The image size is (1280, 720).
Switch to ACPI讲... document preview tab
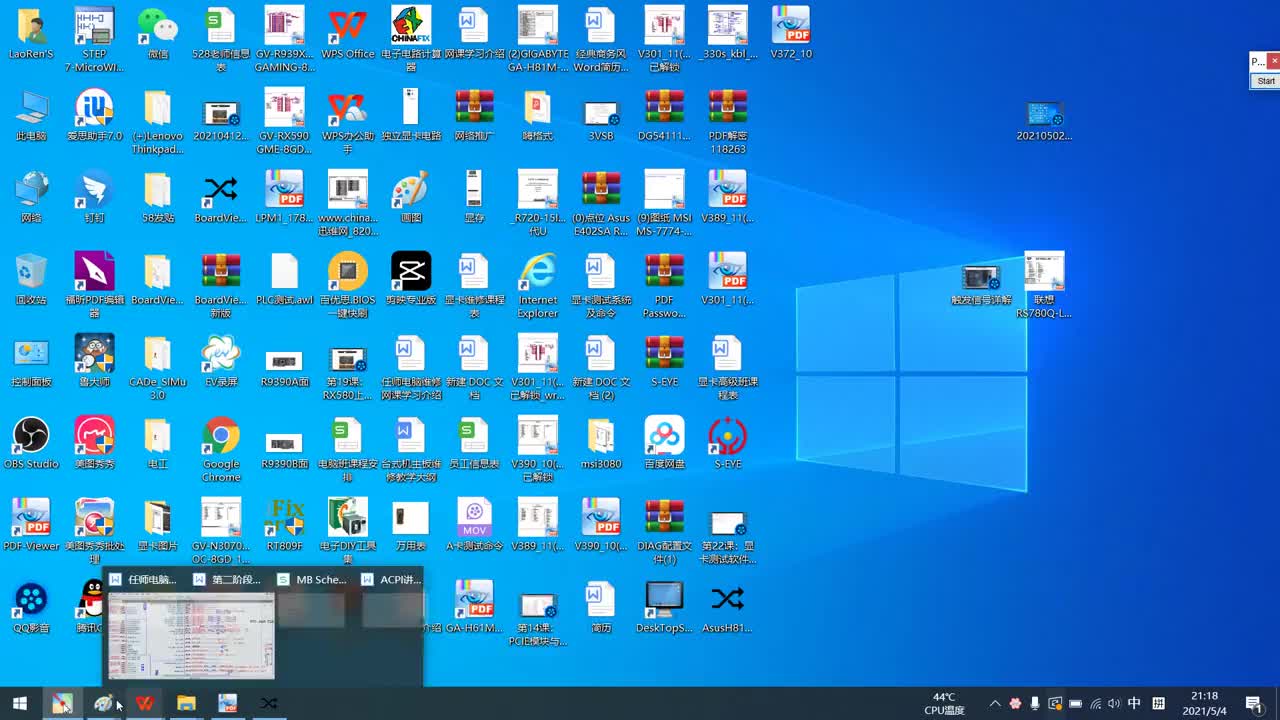pos(392,579)
